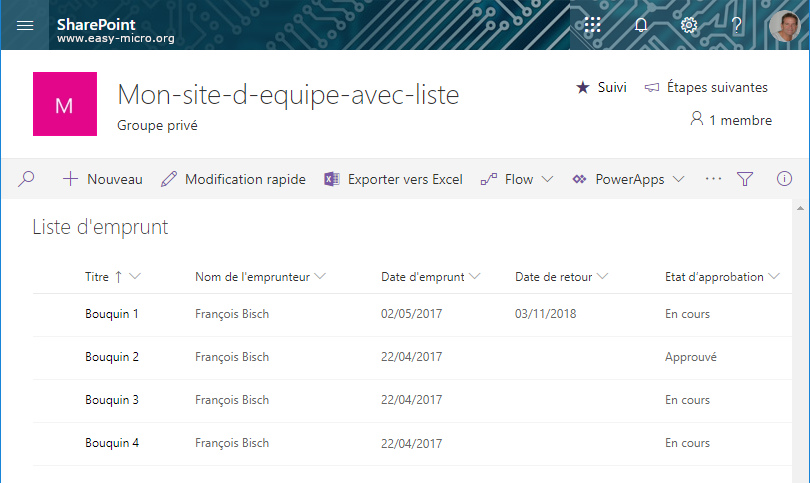Open the Bouquin 3 item

(x=112, y=400)
